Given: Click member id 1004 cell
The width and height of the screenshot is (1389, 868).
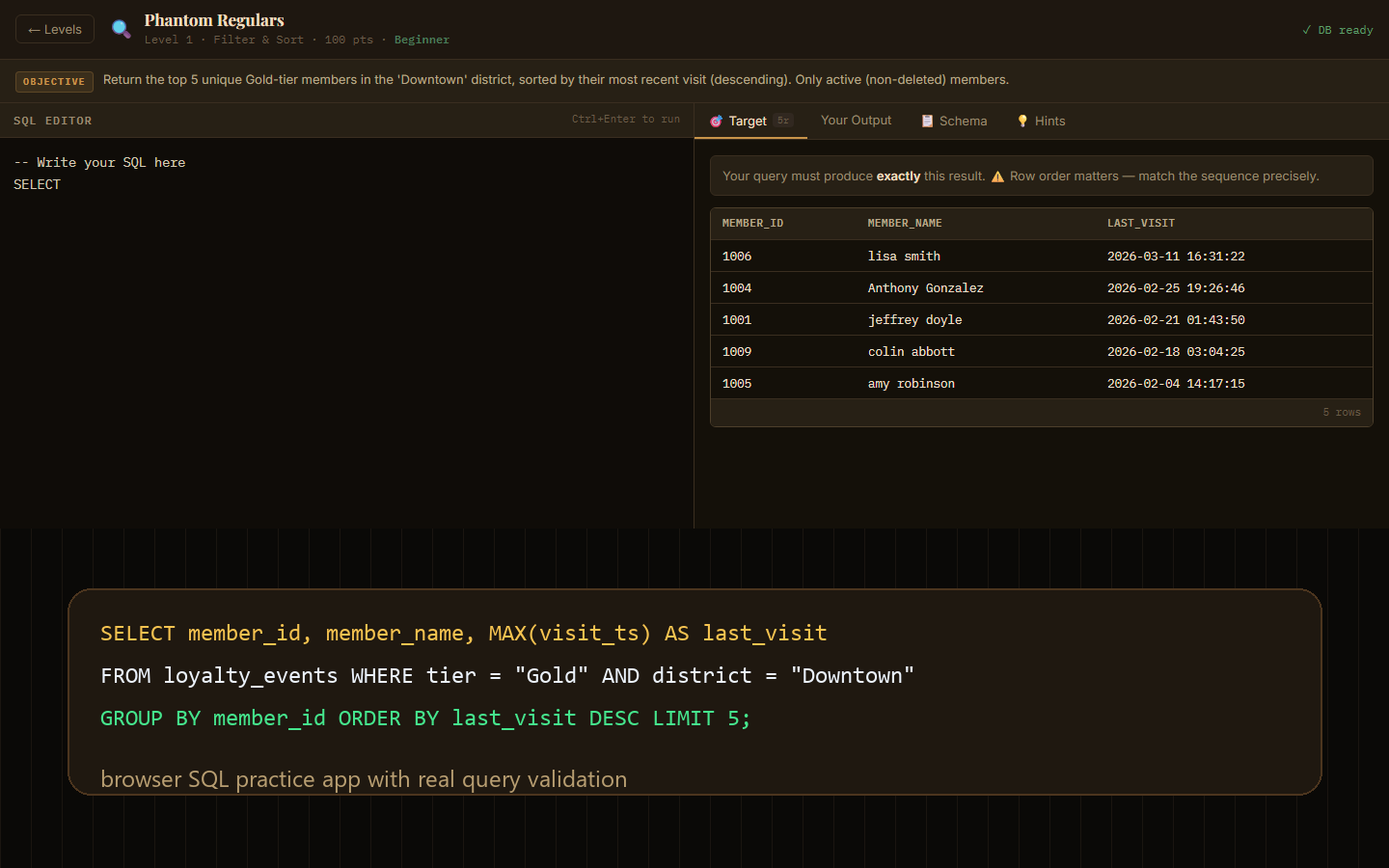Looking at the screenshot, I should (737, 287).
